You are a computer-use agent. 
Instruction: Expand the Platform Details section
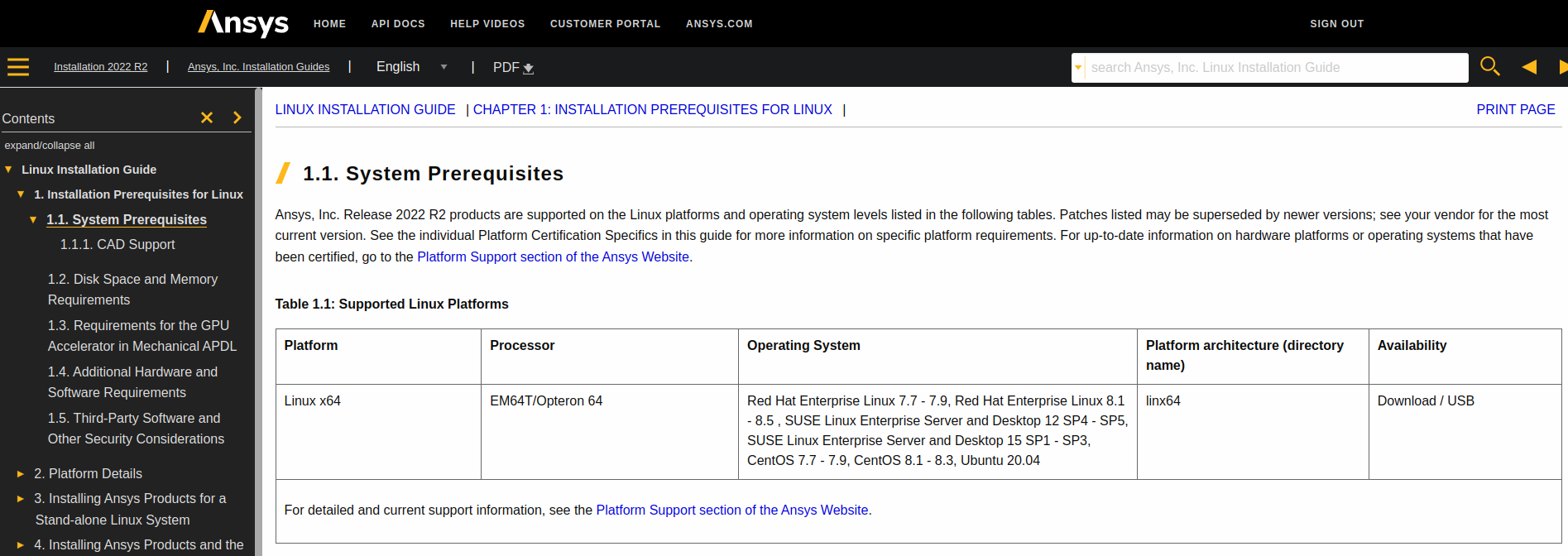[x=21, y=474]
